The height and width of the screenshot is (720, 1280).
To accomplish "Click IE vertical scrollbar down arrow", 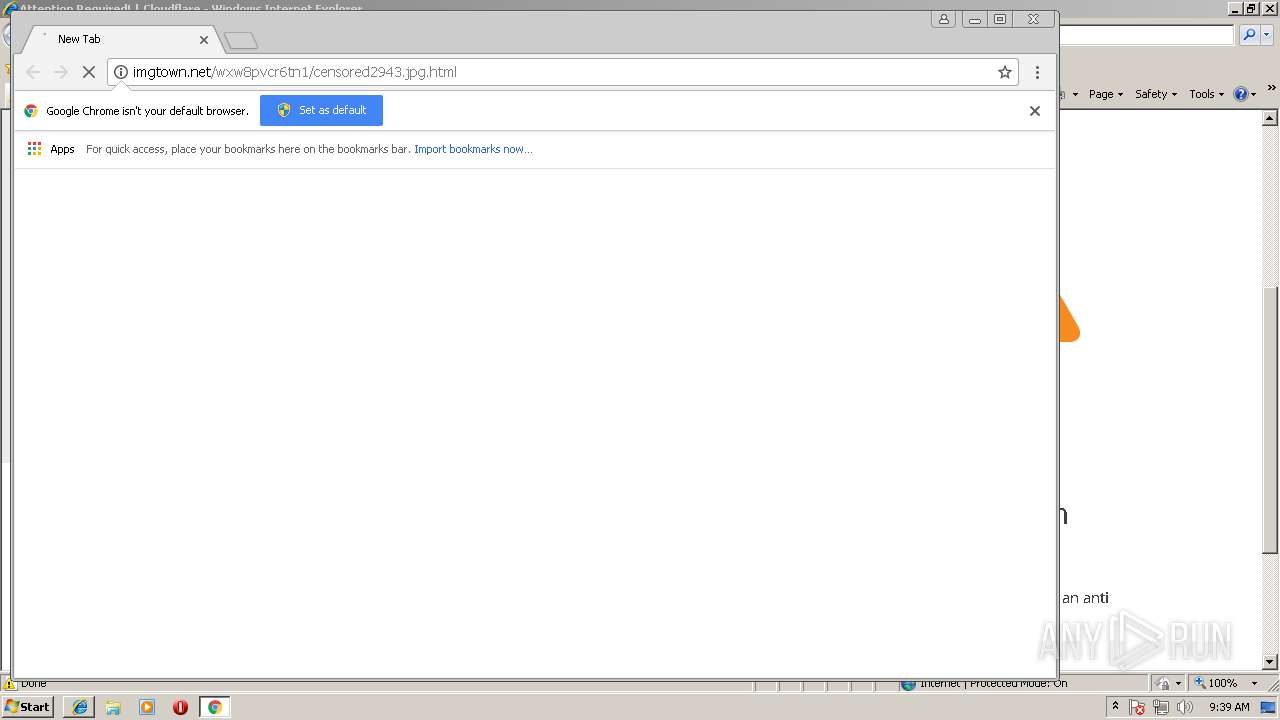I will pos(1270,661).
